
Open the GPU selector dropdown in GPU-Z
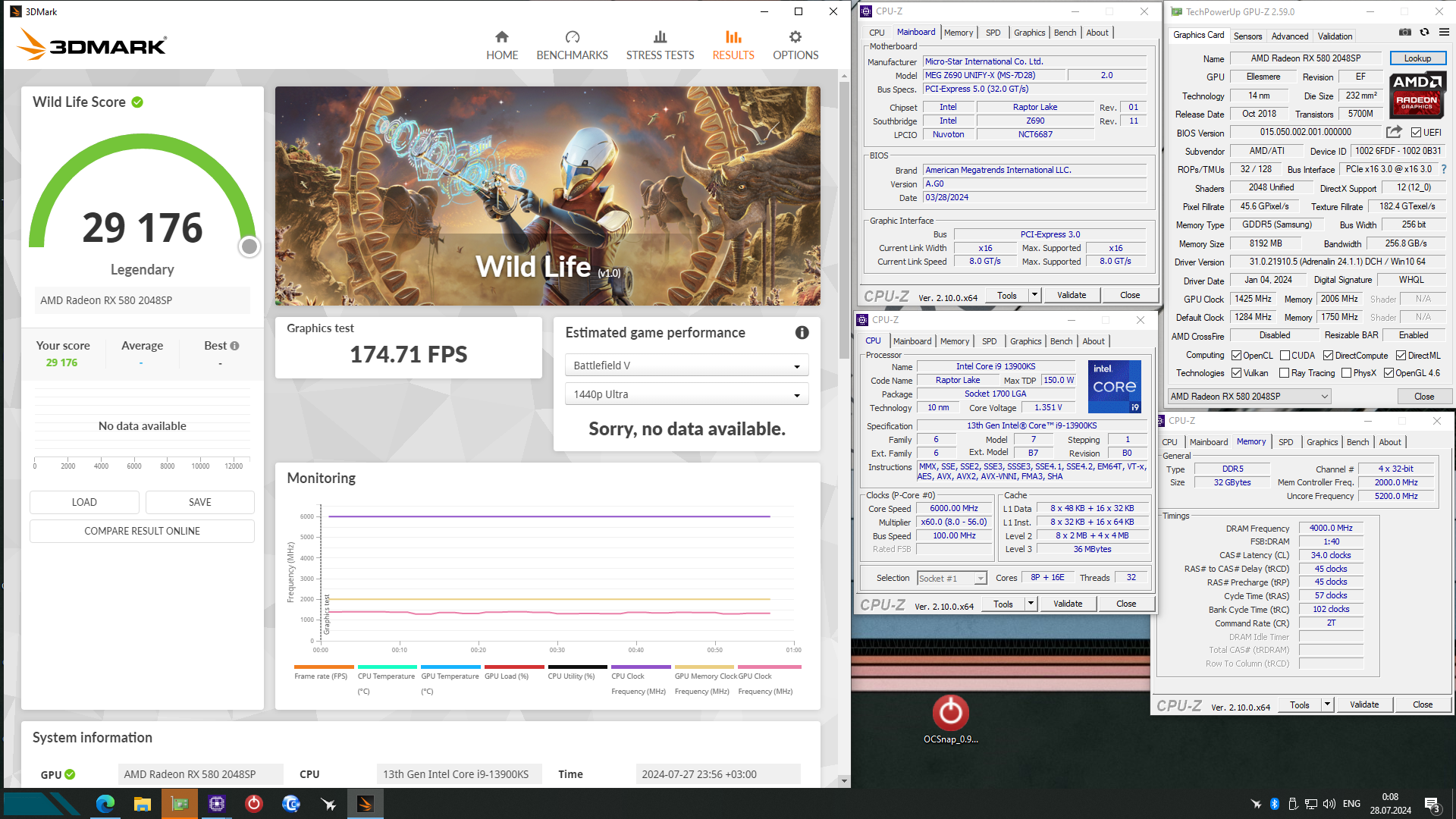click(1249, 397)
